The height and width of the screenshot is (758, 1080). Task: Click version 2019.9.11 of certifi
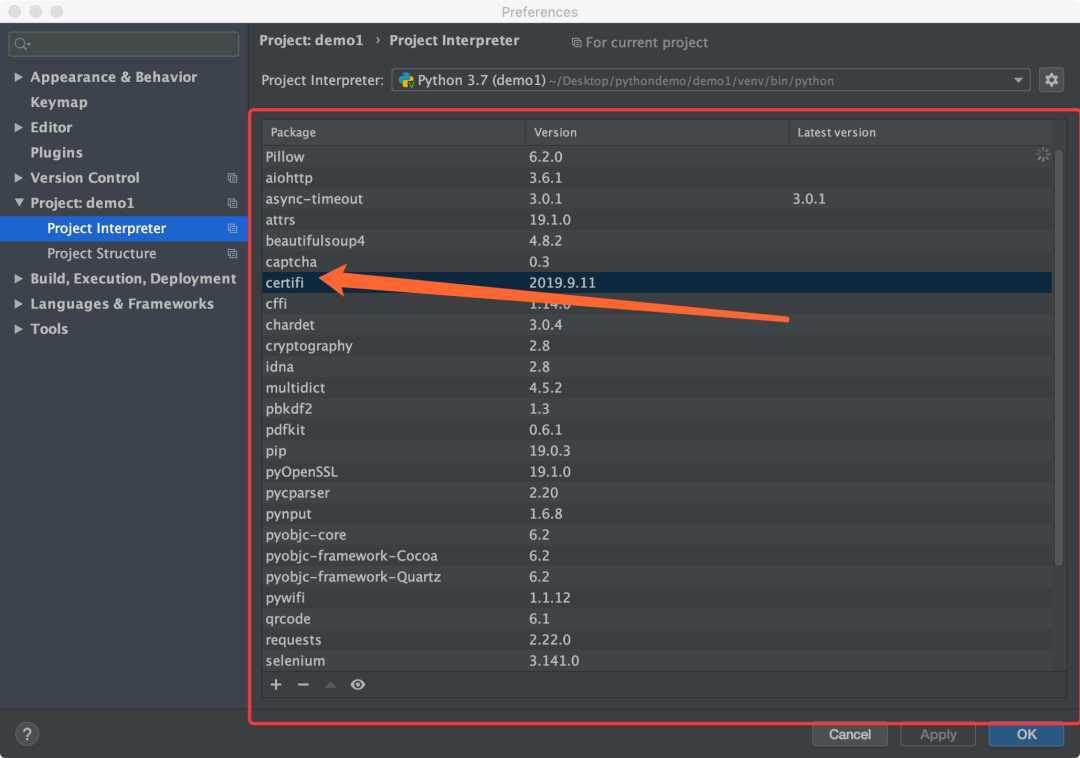562,283
